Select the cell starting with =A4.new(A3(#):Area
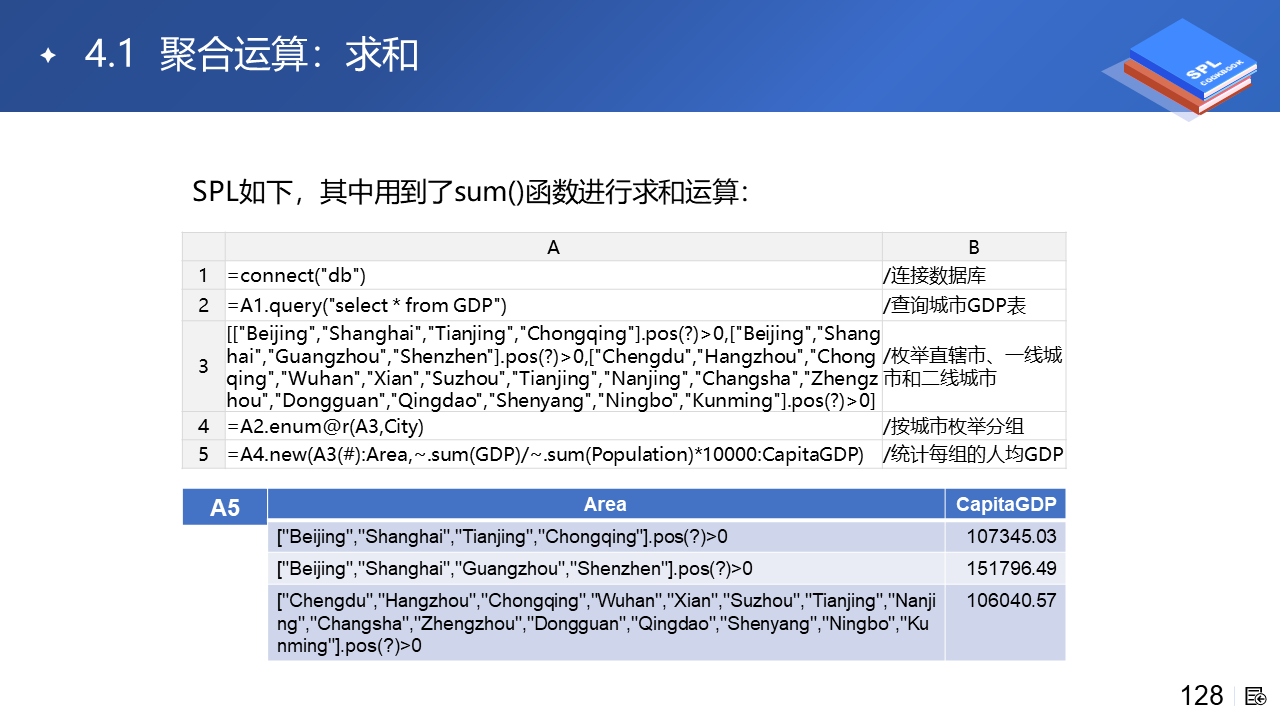1280x720 pixels. tap(554, 454)
